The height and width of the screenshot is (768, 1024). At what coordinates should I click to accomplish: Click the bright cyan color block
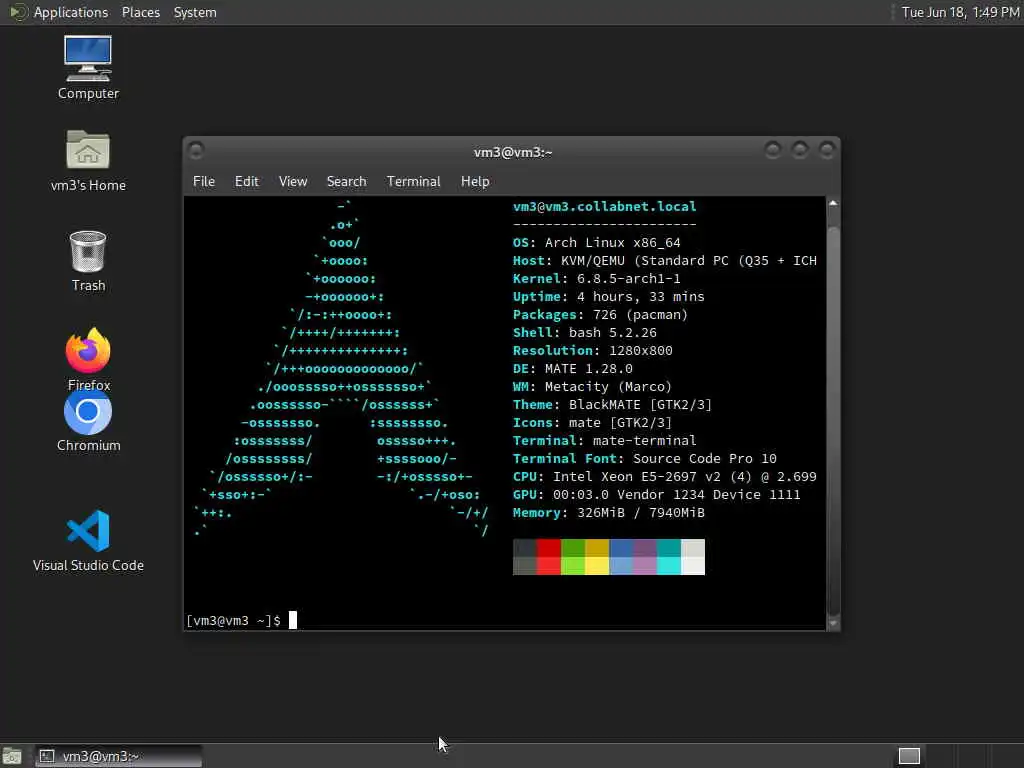tap(669, 566)
